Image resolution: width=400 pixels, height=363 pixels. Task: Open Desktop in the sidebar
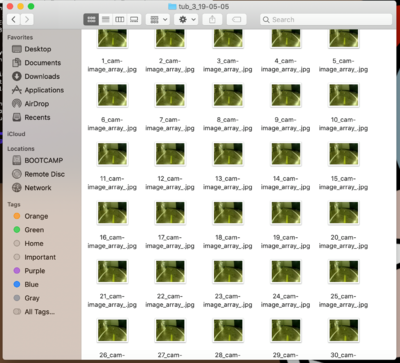point(32,49)
